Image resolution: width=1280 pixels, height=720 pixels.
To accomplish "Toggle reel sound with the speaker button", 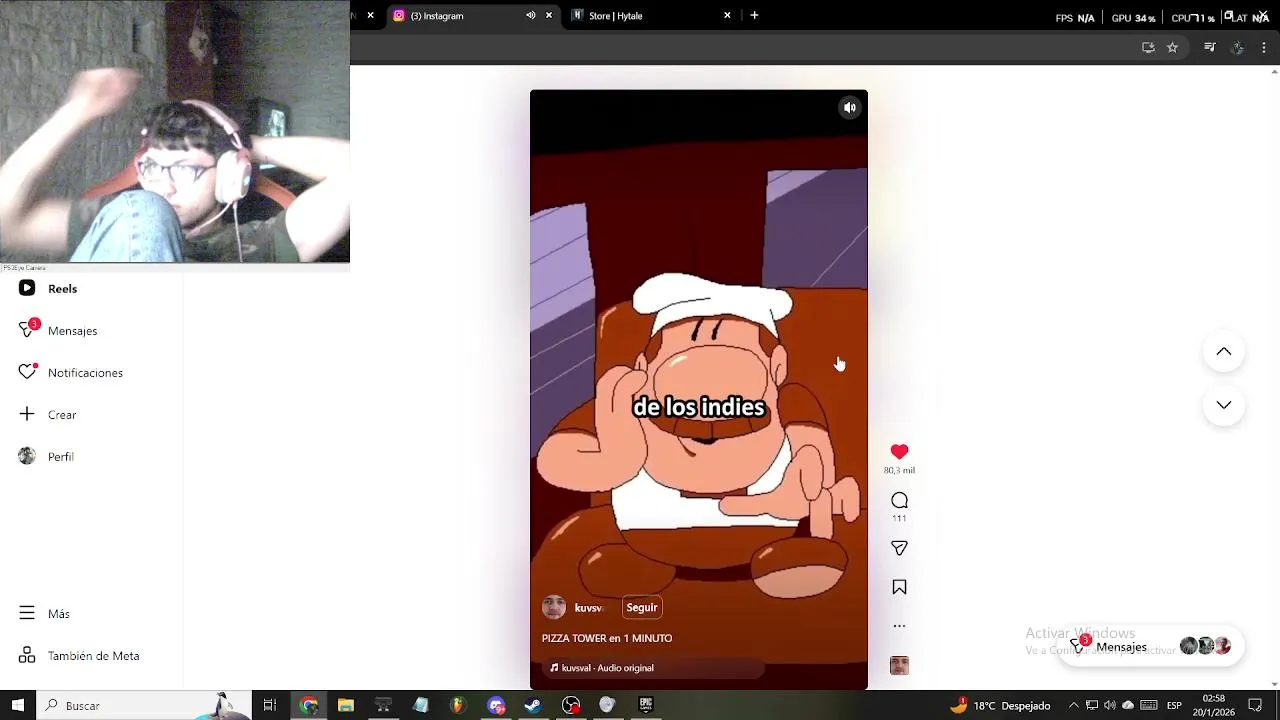I will click(849, 108).
